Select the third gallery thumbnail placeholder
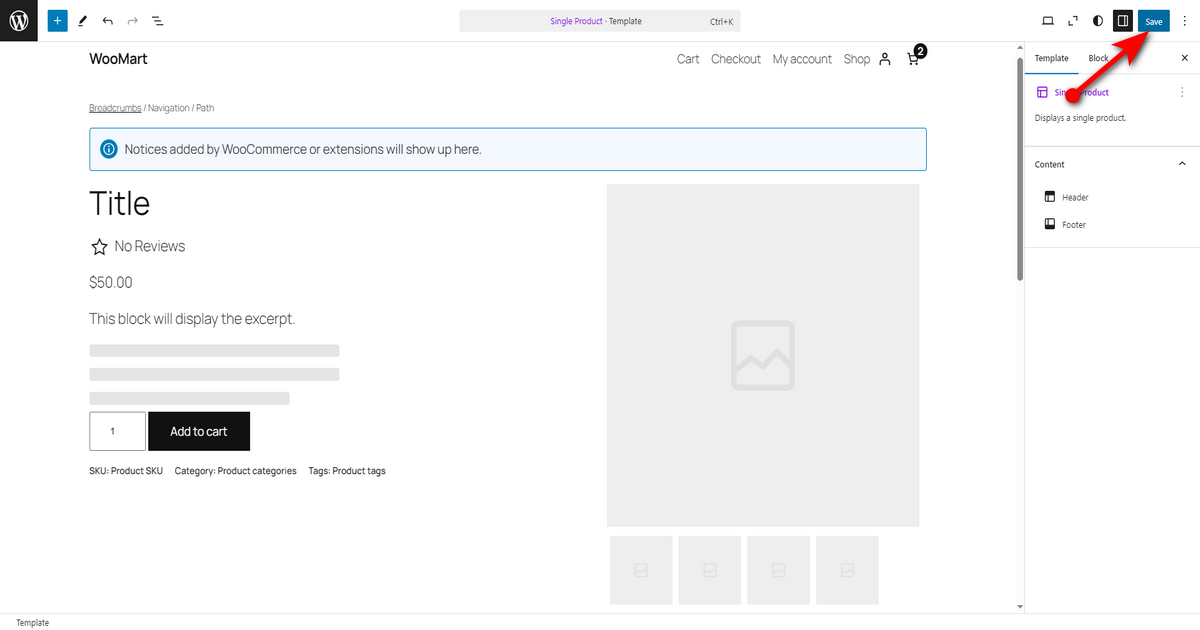 (778, 570)
